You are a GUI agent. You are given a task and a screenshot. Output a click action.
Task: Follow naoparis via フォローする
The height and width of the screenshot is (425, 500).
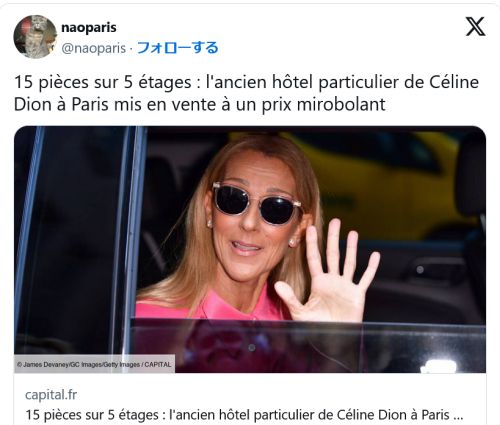point(178,48)
